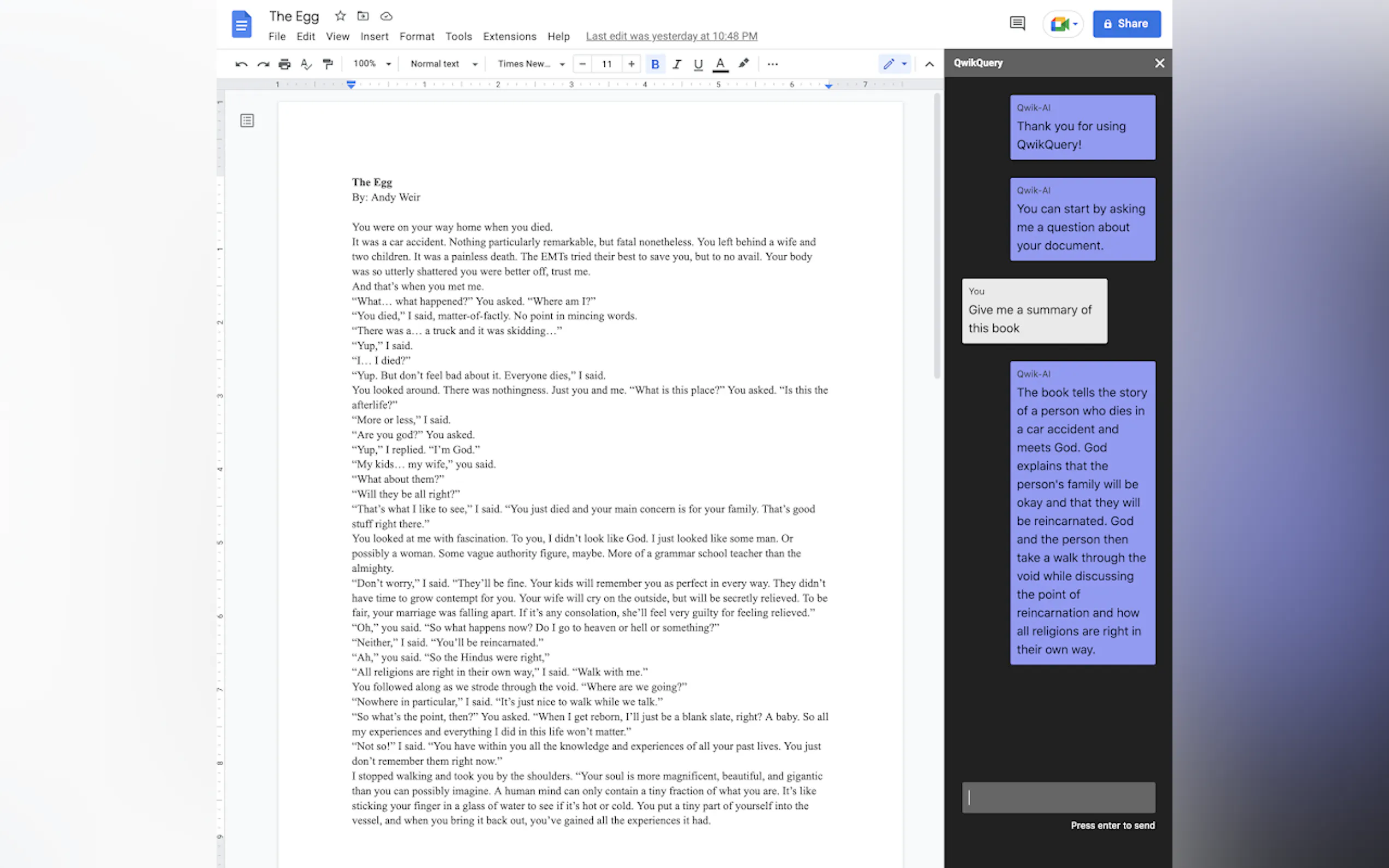
Task: Star the document The Egg
Action: tap(341, 16)
